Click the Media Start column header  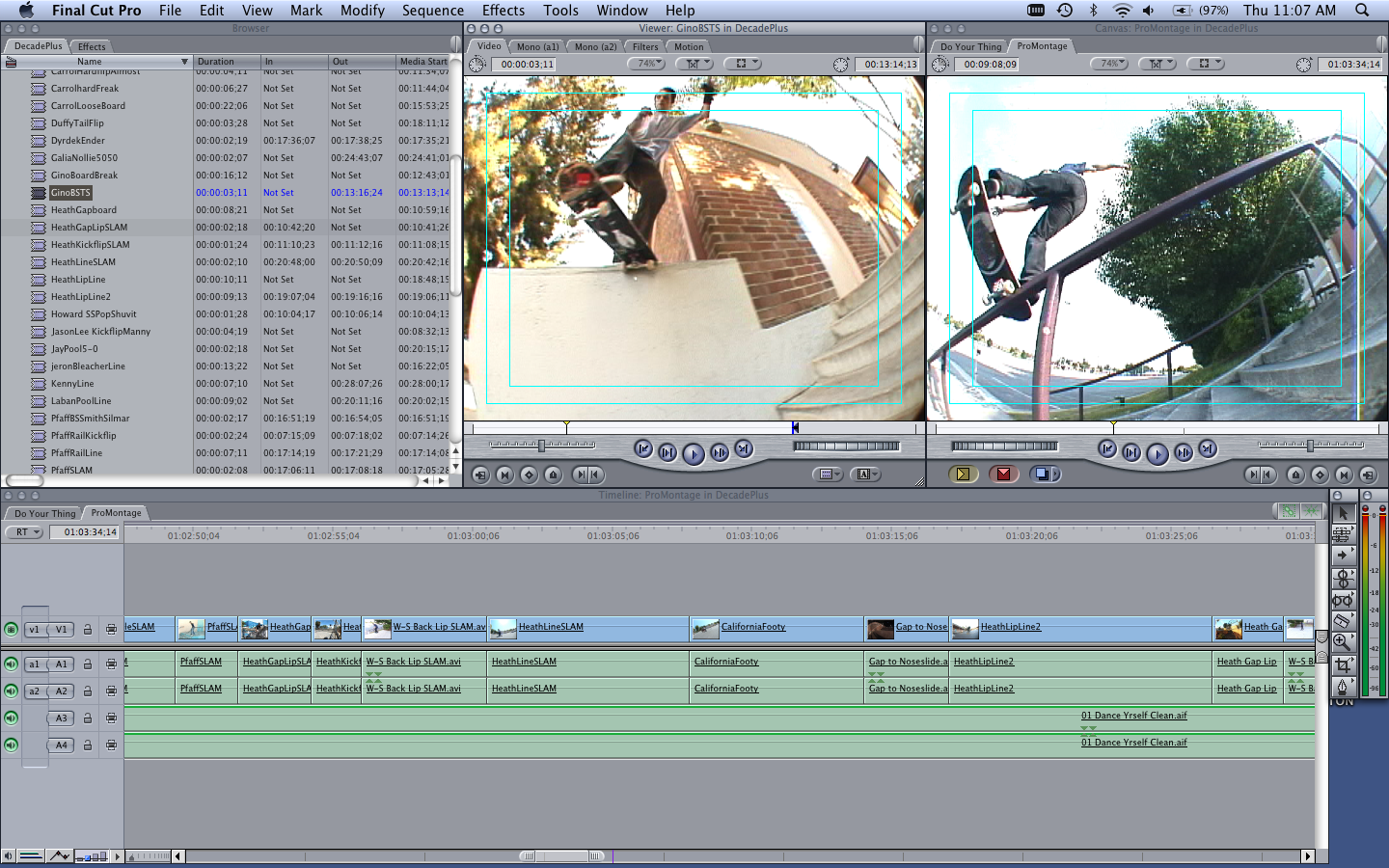(423, 61)
